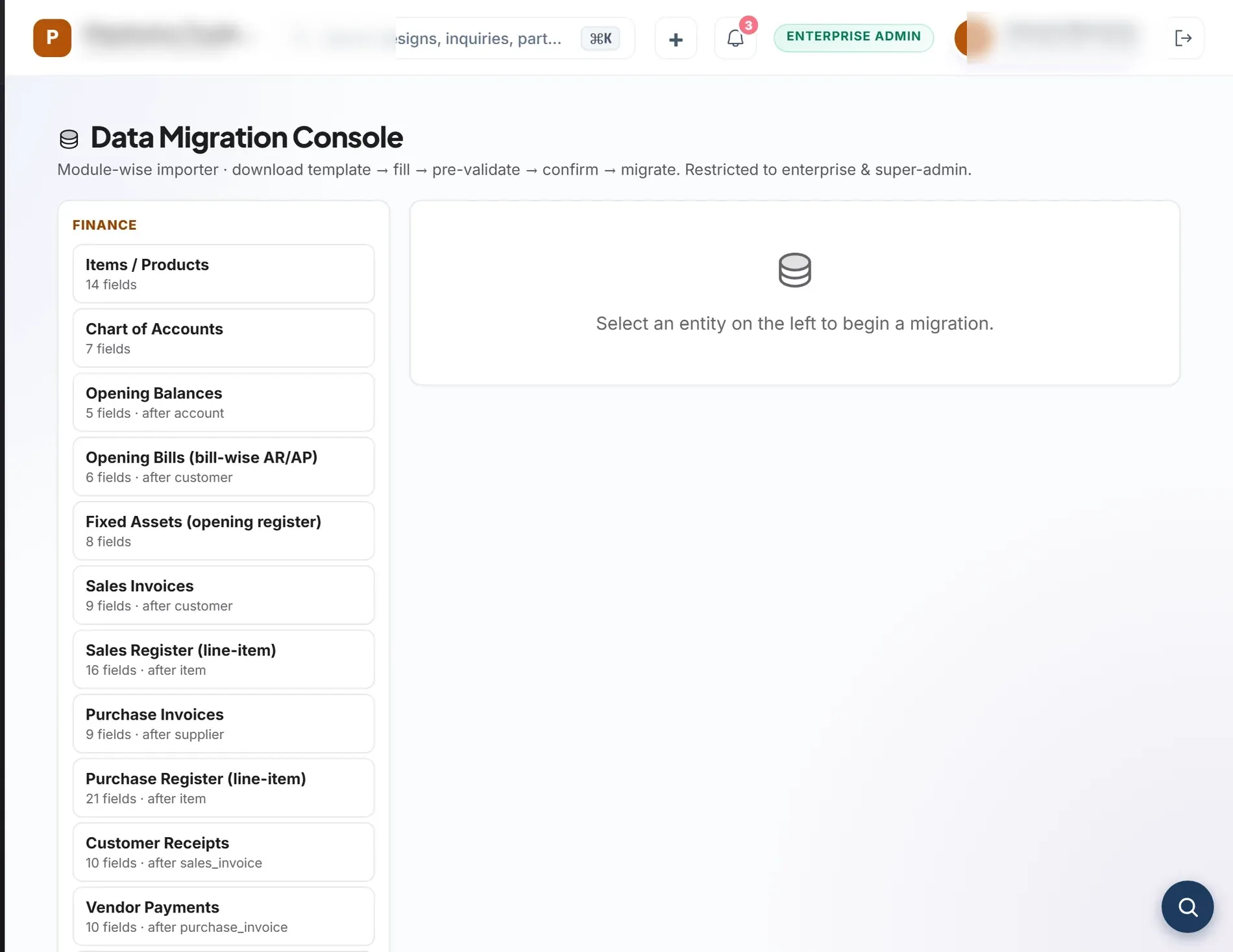Click the FINANCE section heading
Viewport: 1233px width, 952px height.
click(104, 225)
